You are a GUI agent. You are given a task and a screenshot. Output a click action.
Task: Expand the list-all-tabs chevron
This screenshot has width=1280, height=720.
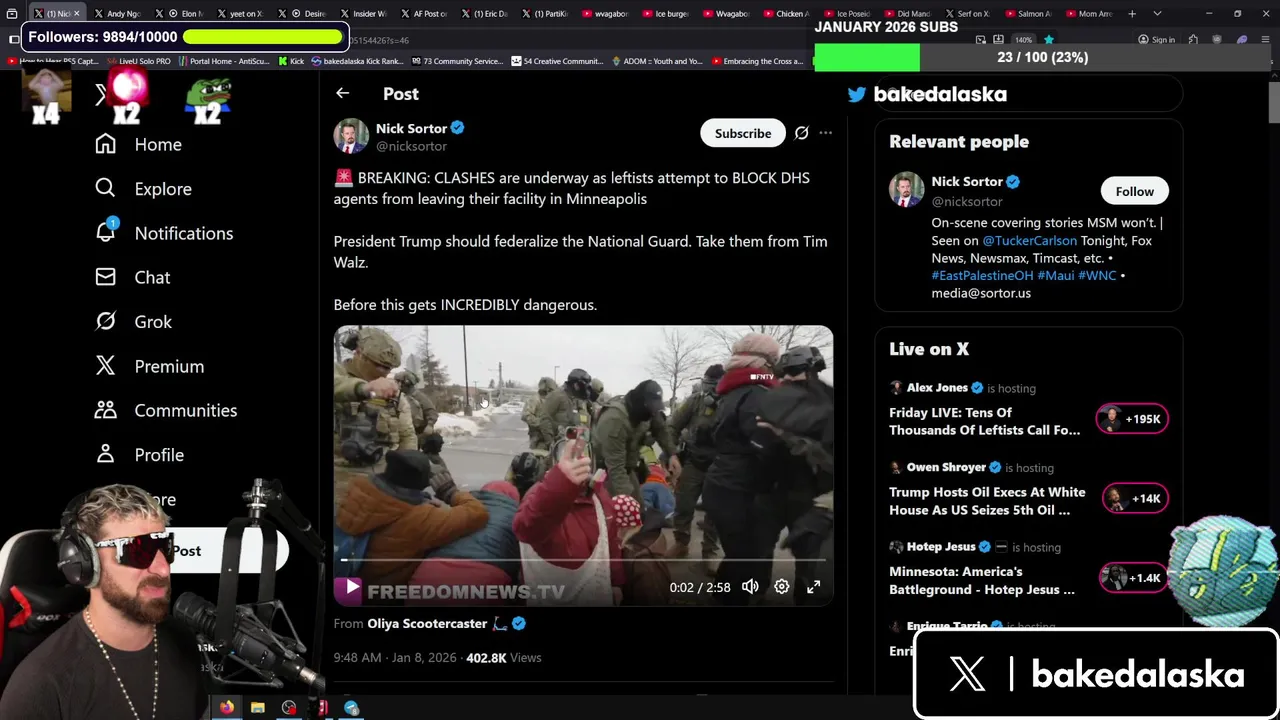tap(1157, 14)
